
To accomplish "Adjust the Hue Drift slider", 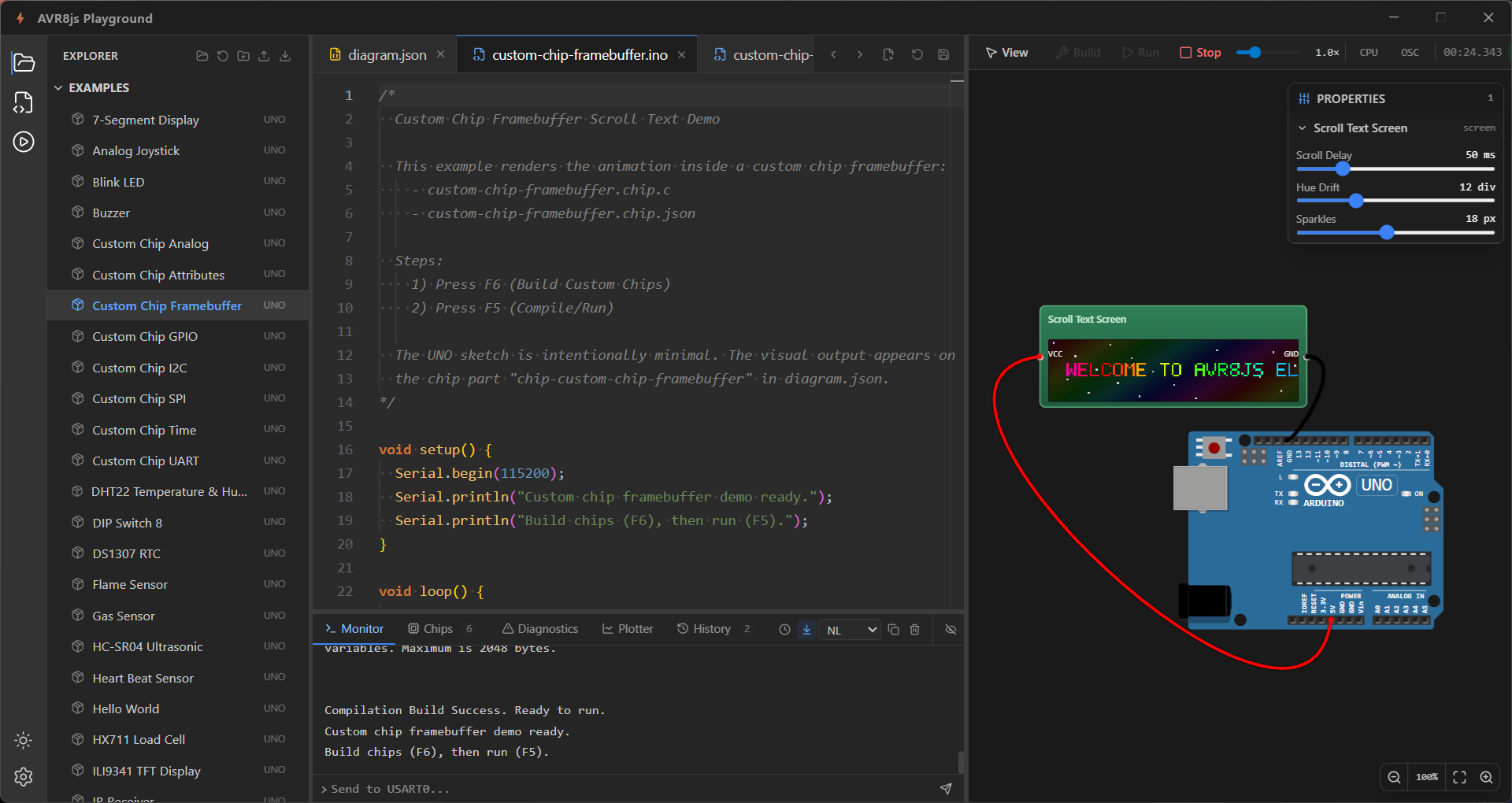I will pyautogui.click(x=1395, y=201).
